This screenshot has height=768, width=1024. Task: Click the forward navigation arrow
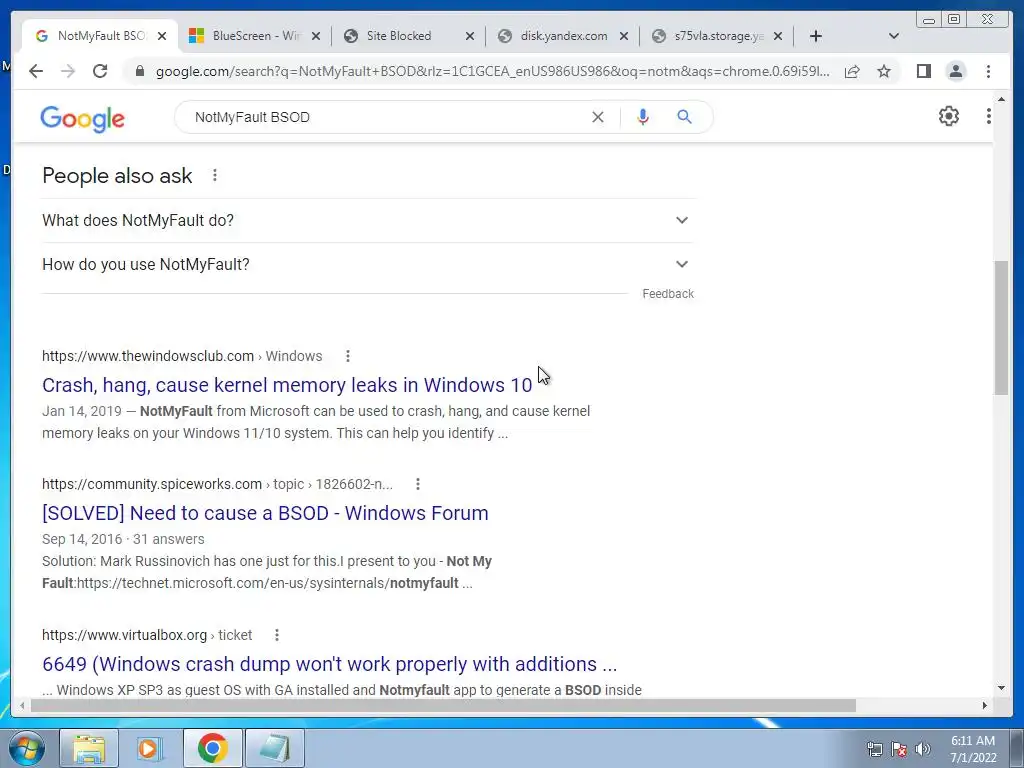coord(68,71)
